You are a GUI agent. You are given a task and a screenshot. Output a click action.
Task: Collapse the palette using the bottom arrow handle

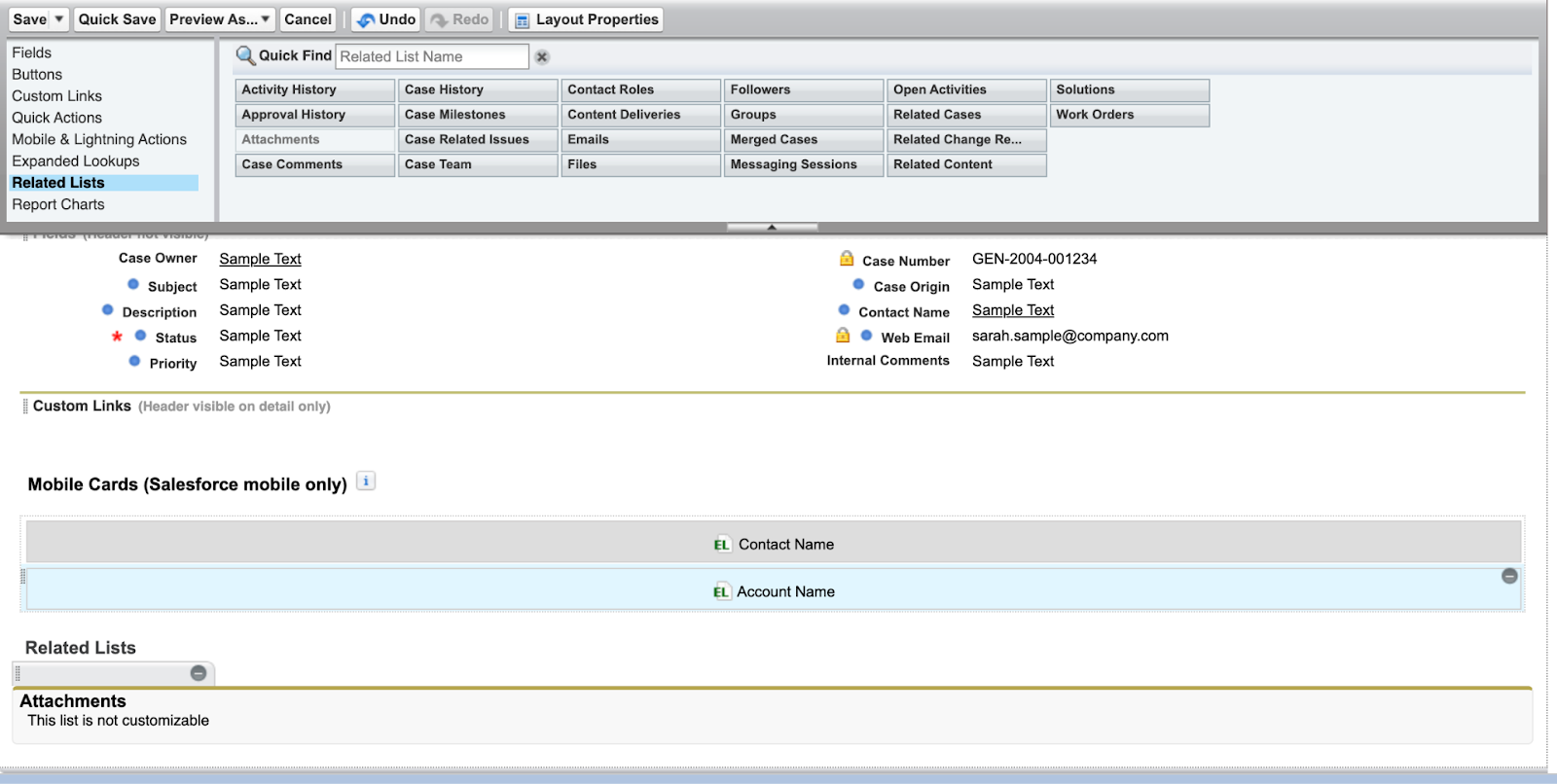pyautogui.click(x=772, y=227)
